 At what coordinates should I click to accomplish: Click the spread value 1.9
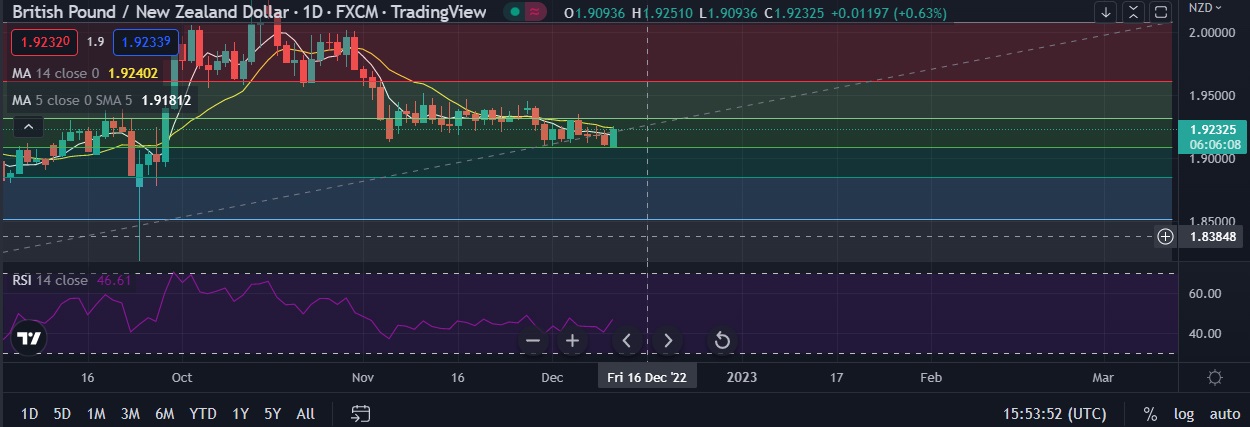tap(95, 43)
